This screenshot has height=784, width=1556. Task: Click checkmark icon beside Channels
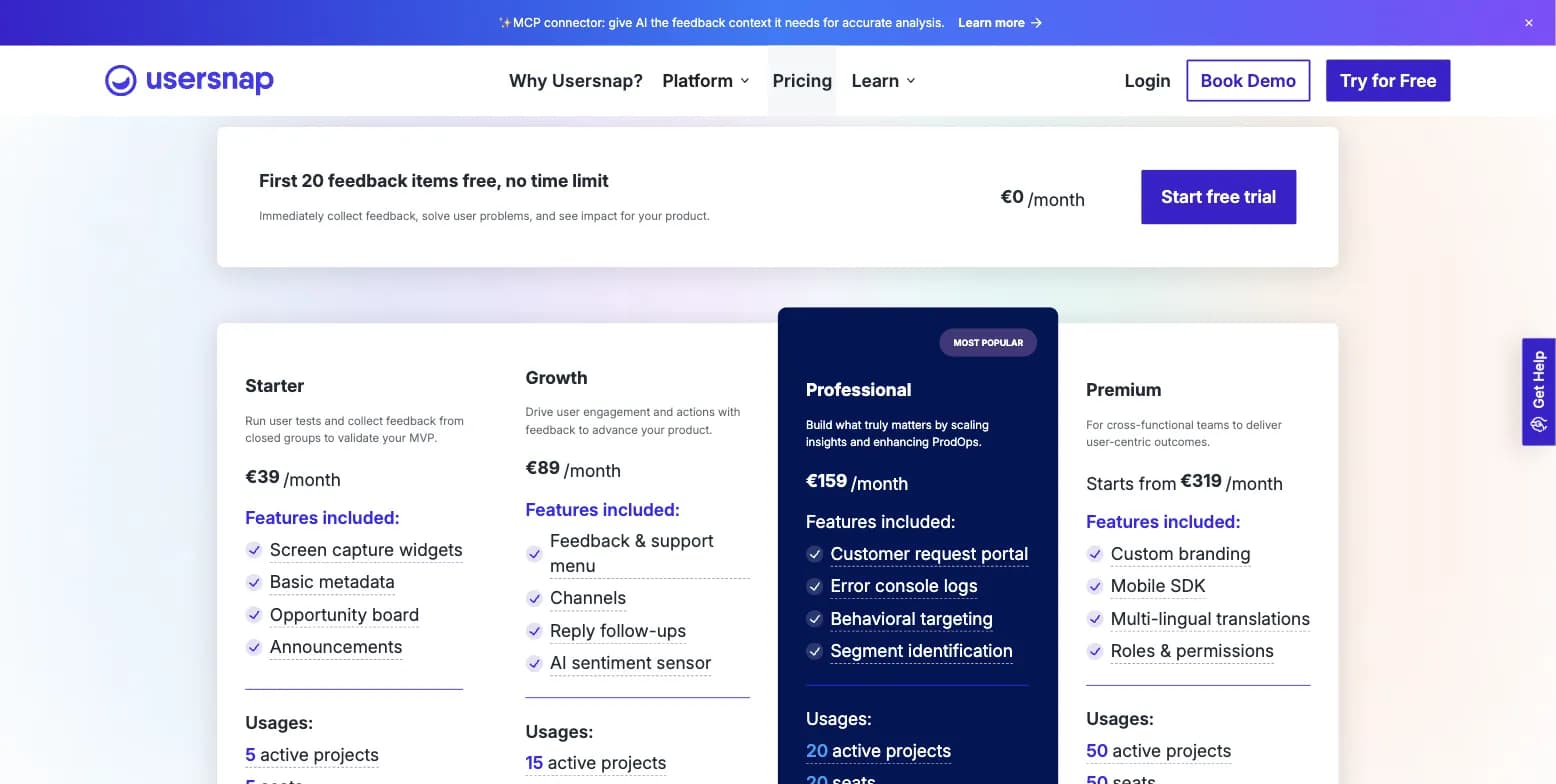(x=534, y=598)
